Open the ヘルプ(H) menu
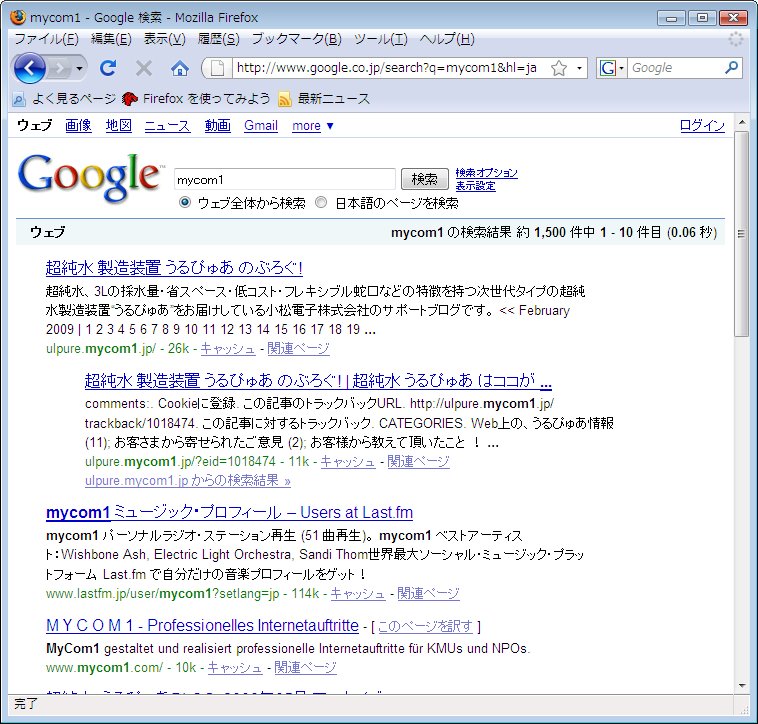Screen dimensions: 758x724 point(447,39)
